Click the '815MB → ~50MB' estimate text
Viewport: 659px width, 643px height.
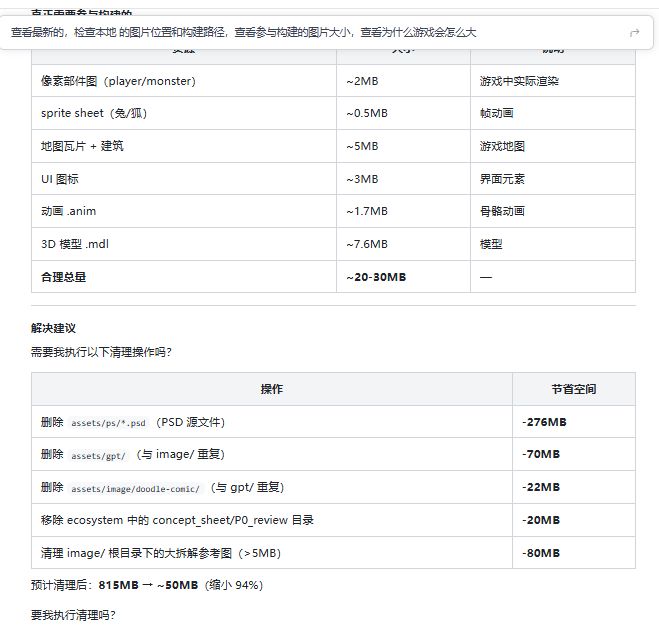tap(148, 585)
